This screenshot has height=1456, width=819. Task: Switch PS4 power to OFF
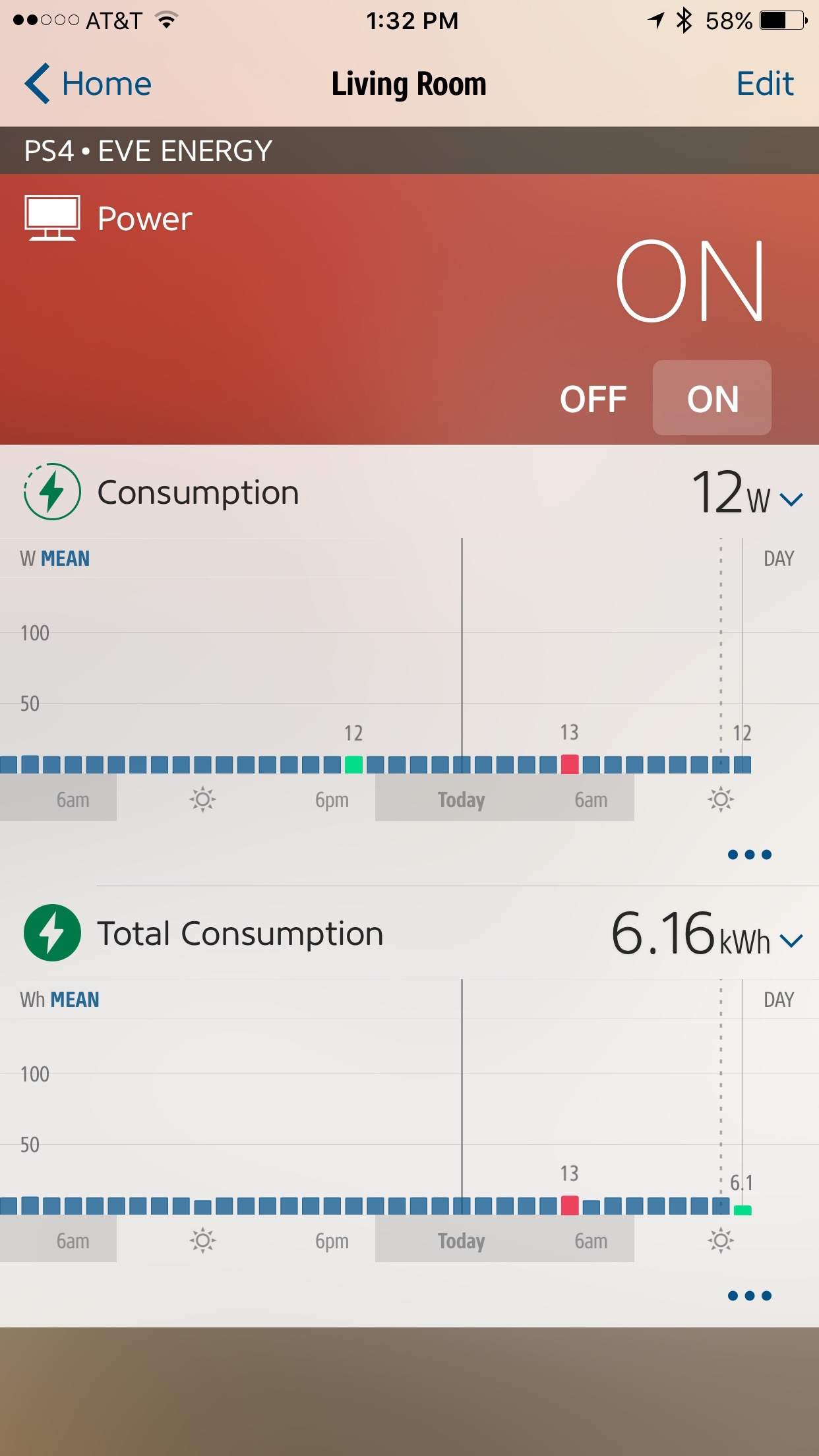coord(593,399)
